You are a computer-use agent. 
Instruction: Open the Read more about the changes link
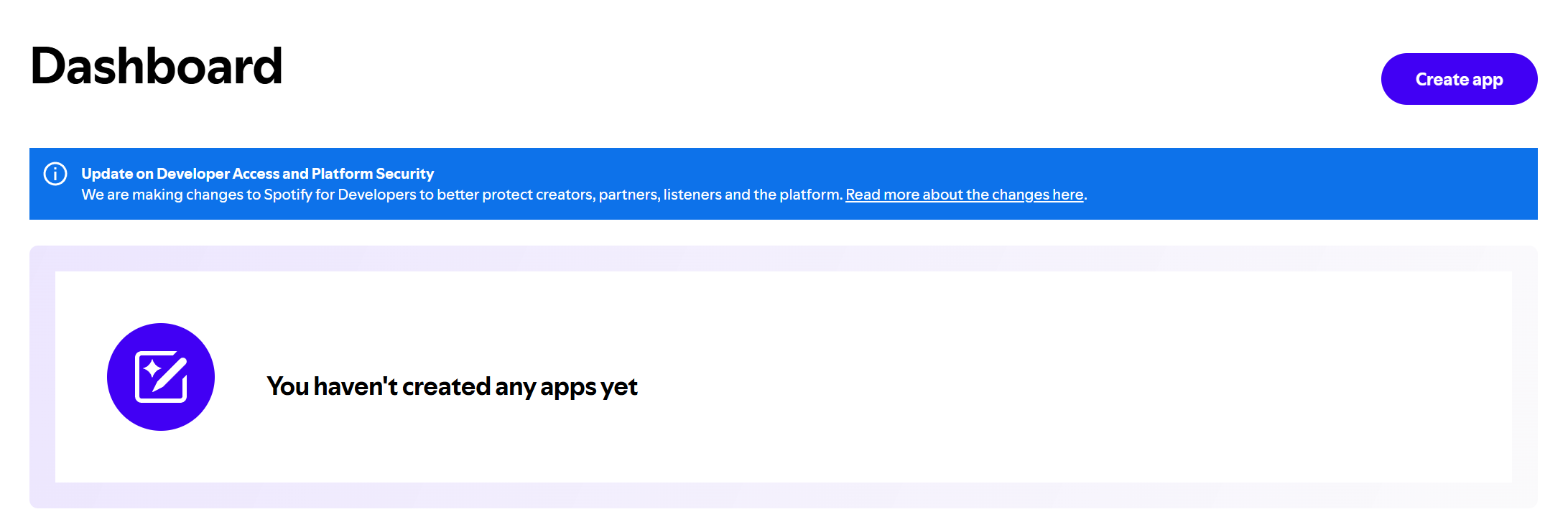(965, 195)
